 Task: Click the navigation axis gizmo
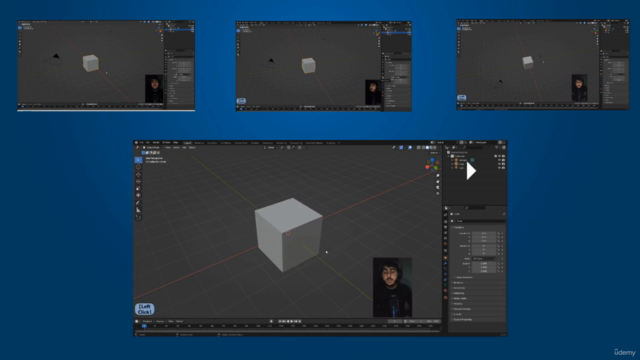pyautogui.click(x=432, y=164)
